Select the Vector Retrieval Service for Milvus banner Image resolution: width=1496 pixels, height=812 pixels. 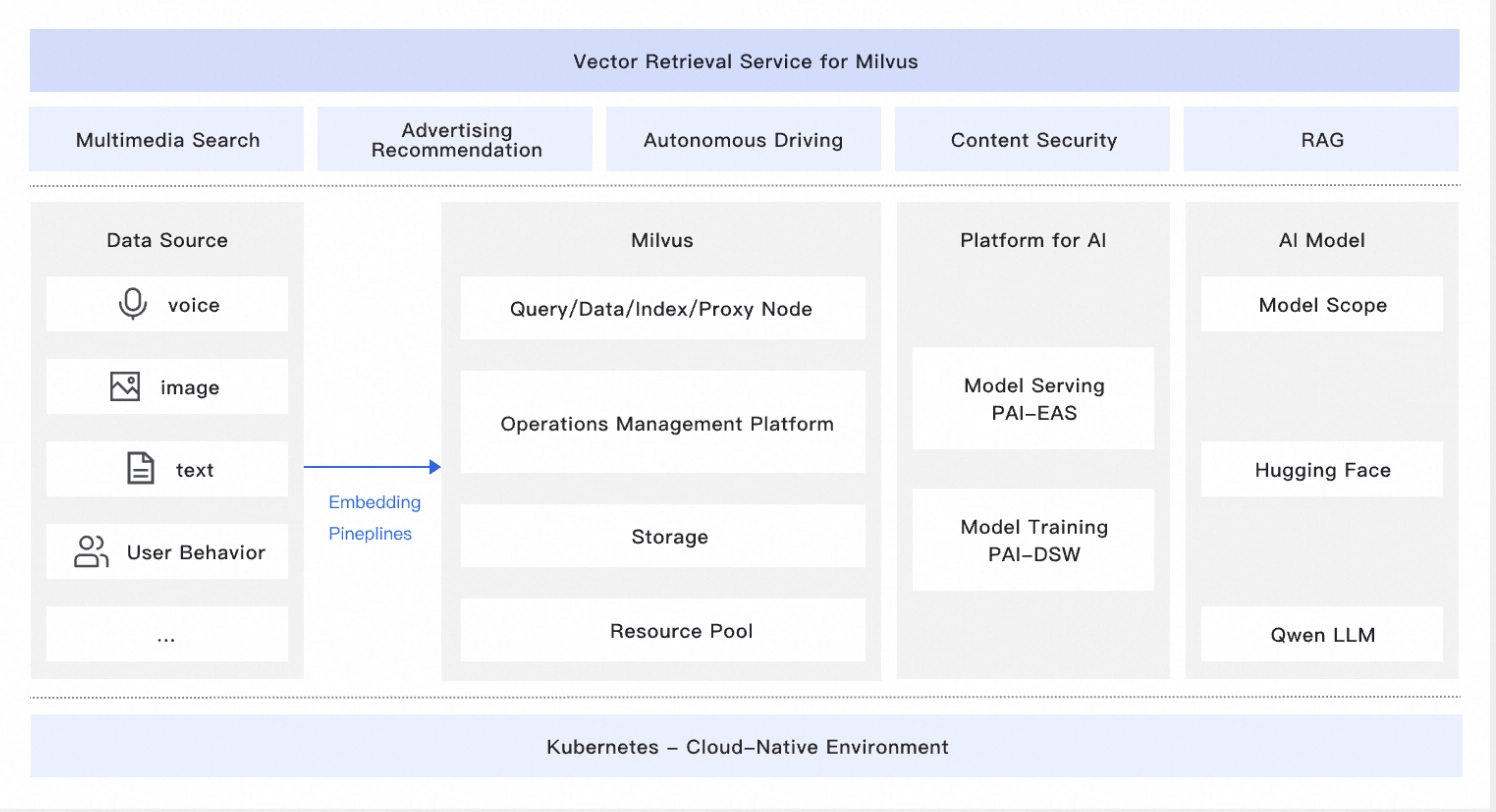(x=745, y=61)
